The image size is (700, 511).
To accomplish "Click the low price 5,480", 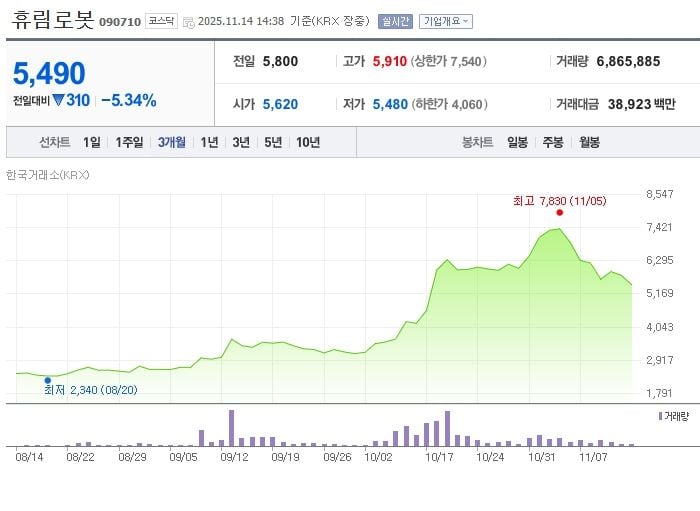I will (390, 104).
